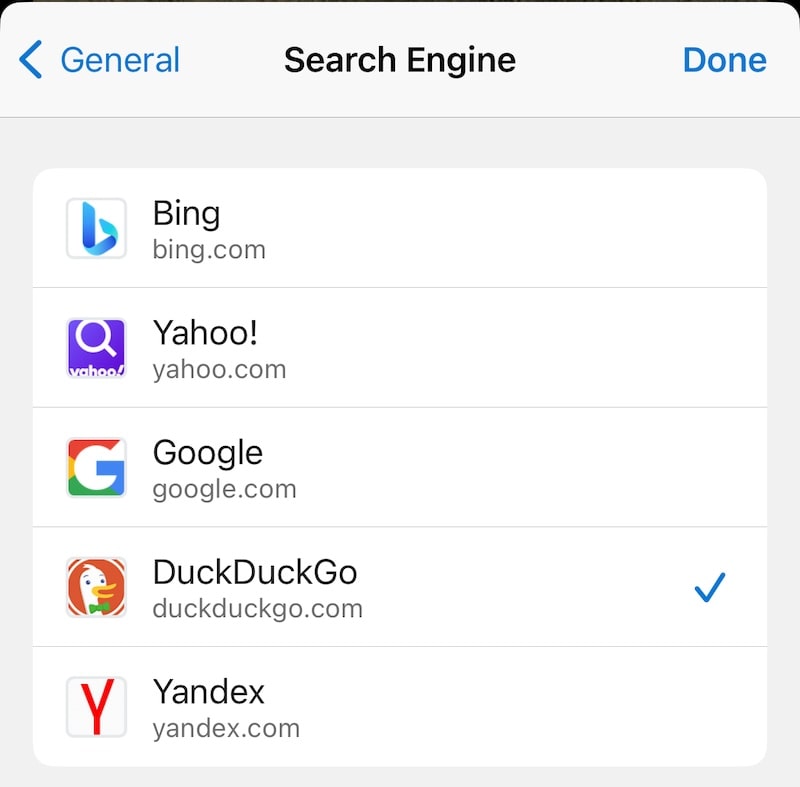Image resolution: width=800 pixels, height=787 pixels.
Task: Click the Yahoo! purple magnifier icon
Action: (x=96, y=347)
